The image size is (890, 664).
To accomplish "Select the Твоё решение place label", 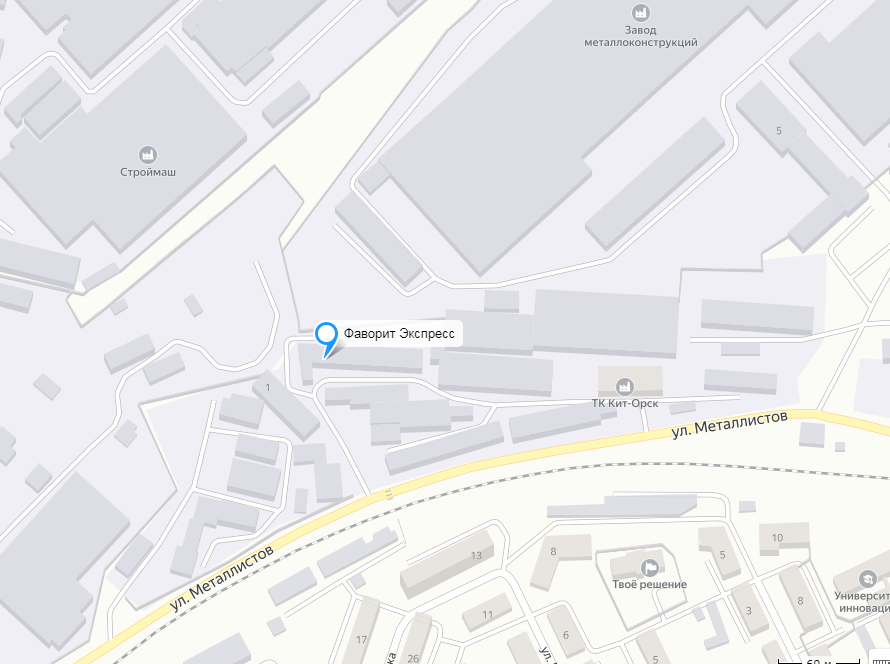I will [x=649, y=584].
